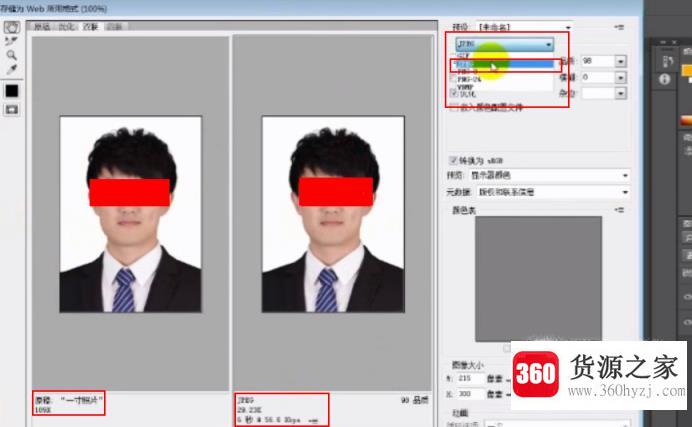
Task: Open the 预设 preset dropdown
Action: tap(524, 27)
